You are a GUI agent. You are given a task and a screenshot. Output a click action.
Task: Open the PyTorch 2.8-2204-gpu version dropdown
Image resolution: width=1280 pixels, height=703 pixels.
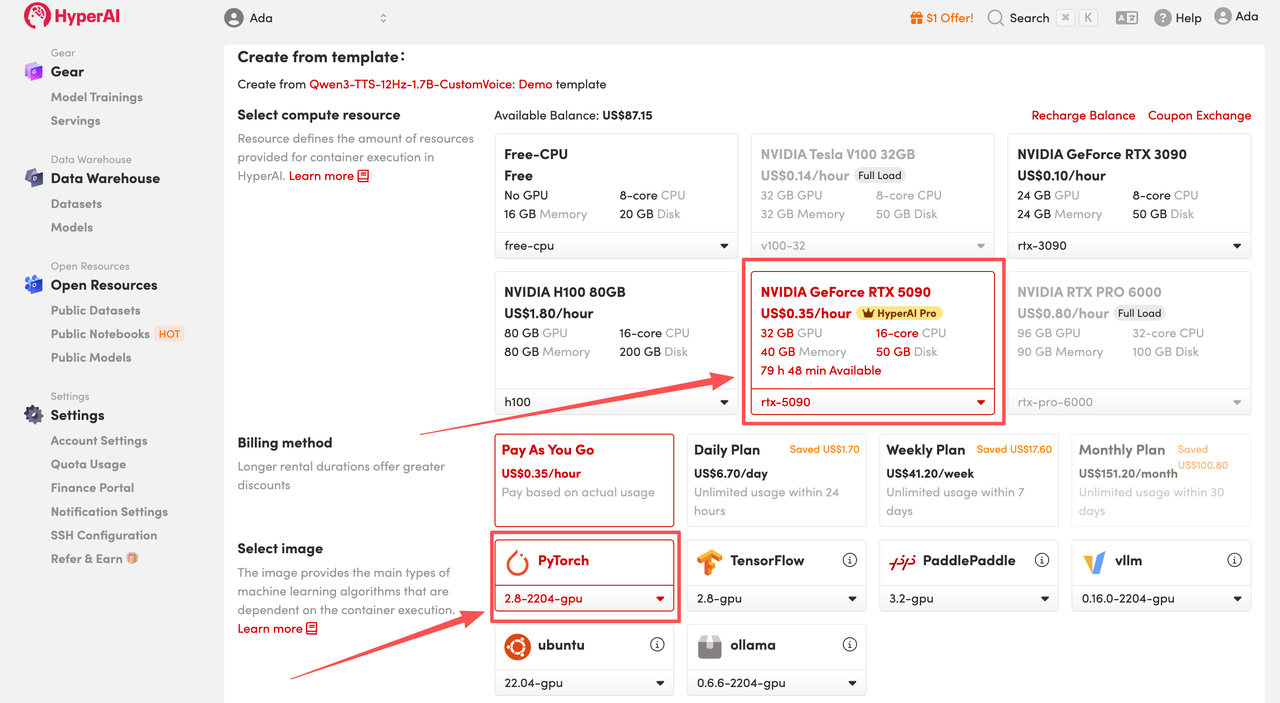(584, 598)
